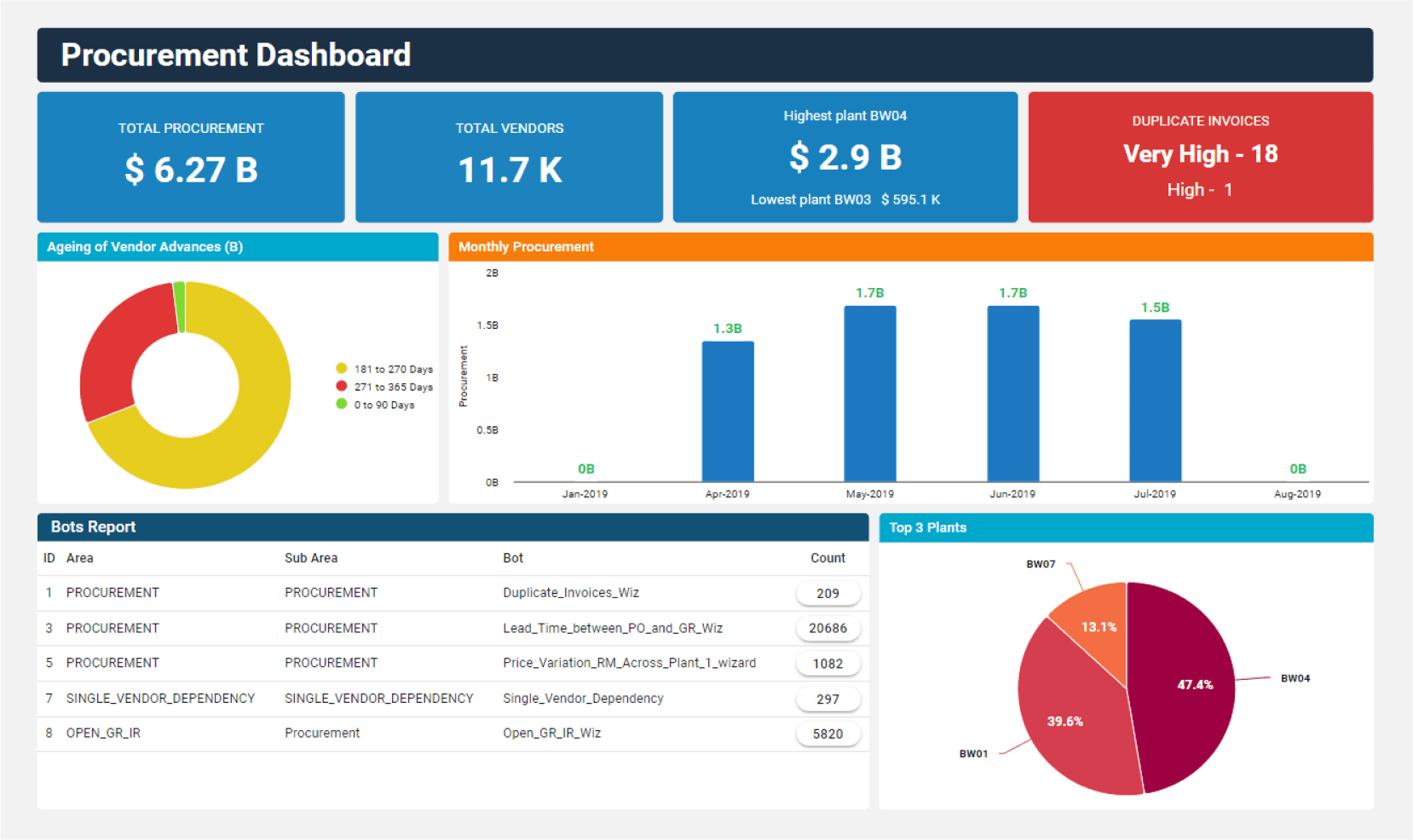Image resolution: width=1413 pixels, height=840 pixels.
Task: Click the Single_Vendor_Dependency bot name
Action: click(583, 699)
